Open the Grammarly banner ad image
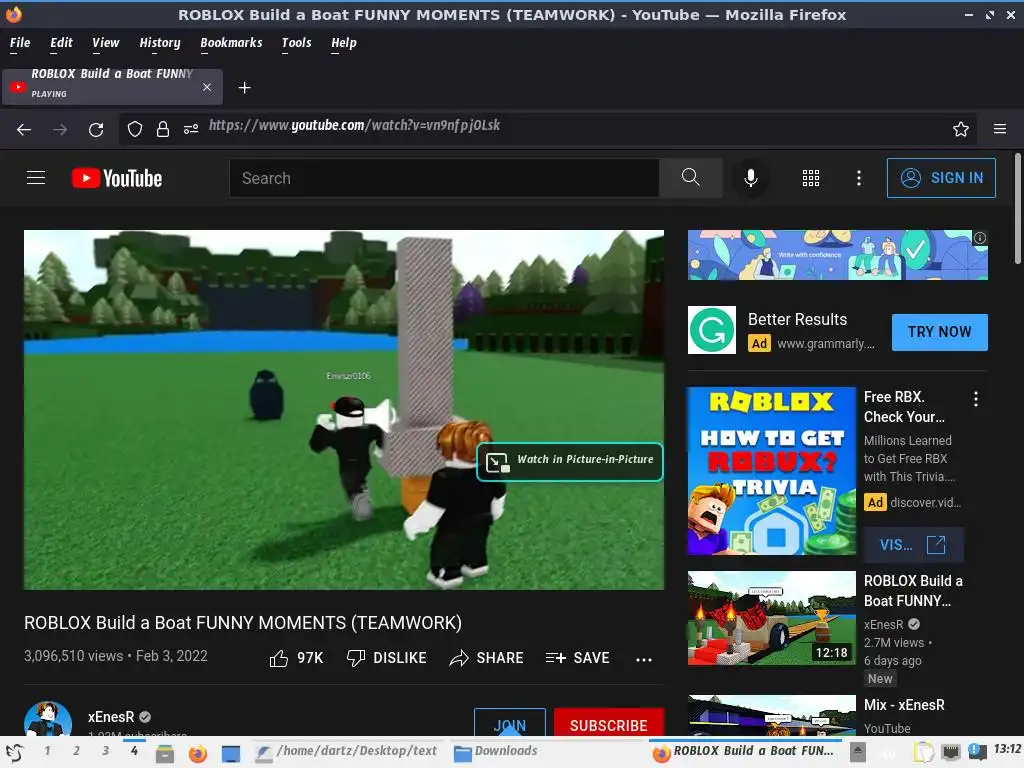1024x768 pixels. coord(837,255)
